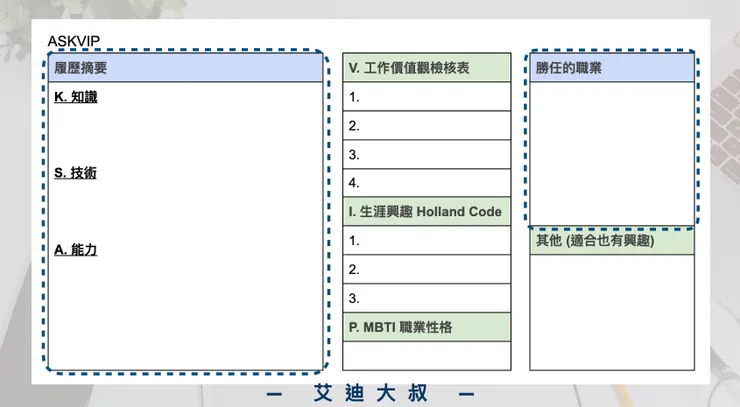Select the I. 生涯興趣 Holland Code header

[427, 212]
